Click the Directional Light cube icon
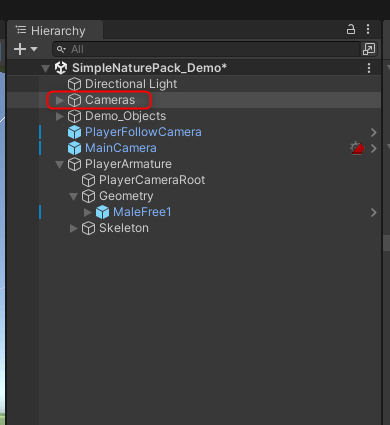This screenshot has width=390, height=425. click(x=74, y=84)
